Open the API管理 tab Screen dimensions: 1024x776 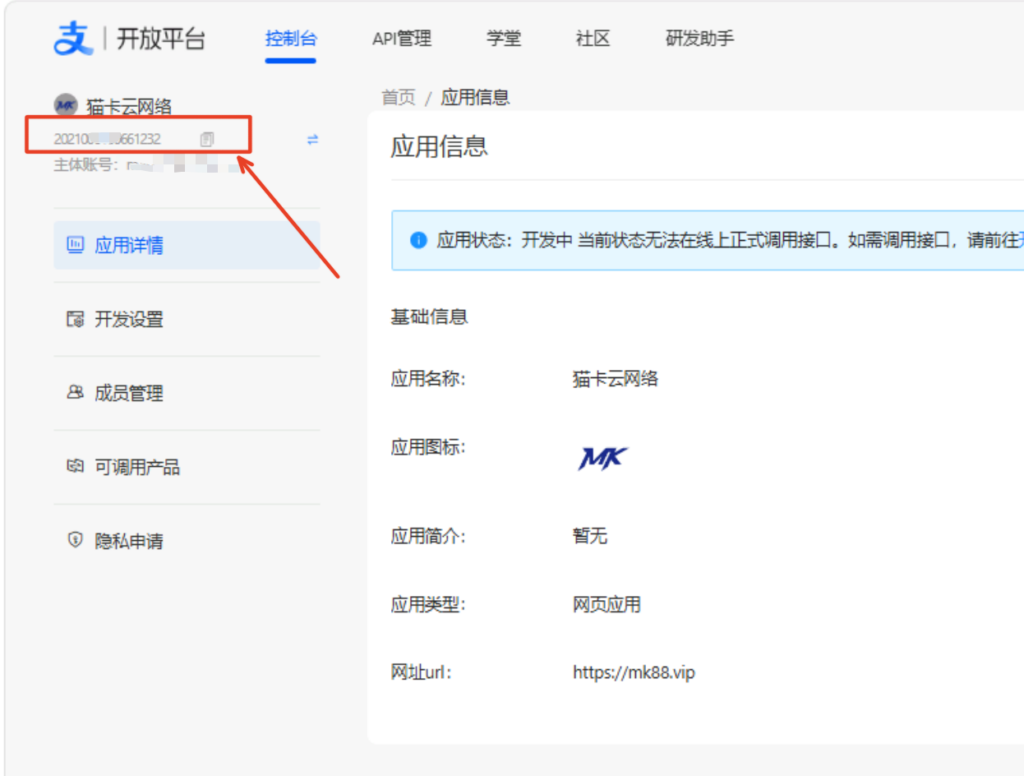(402, 39)
